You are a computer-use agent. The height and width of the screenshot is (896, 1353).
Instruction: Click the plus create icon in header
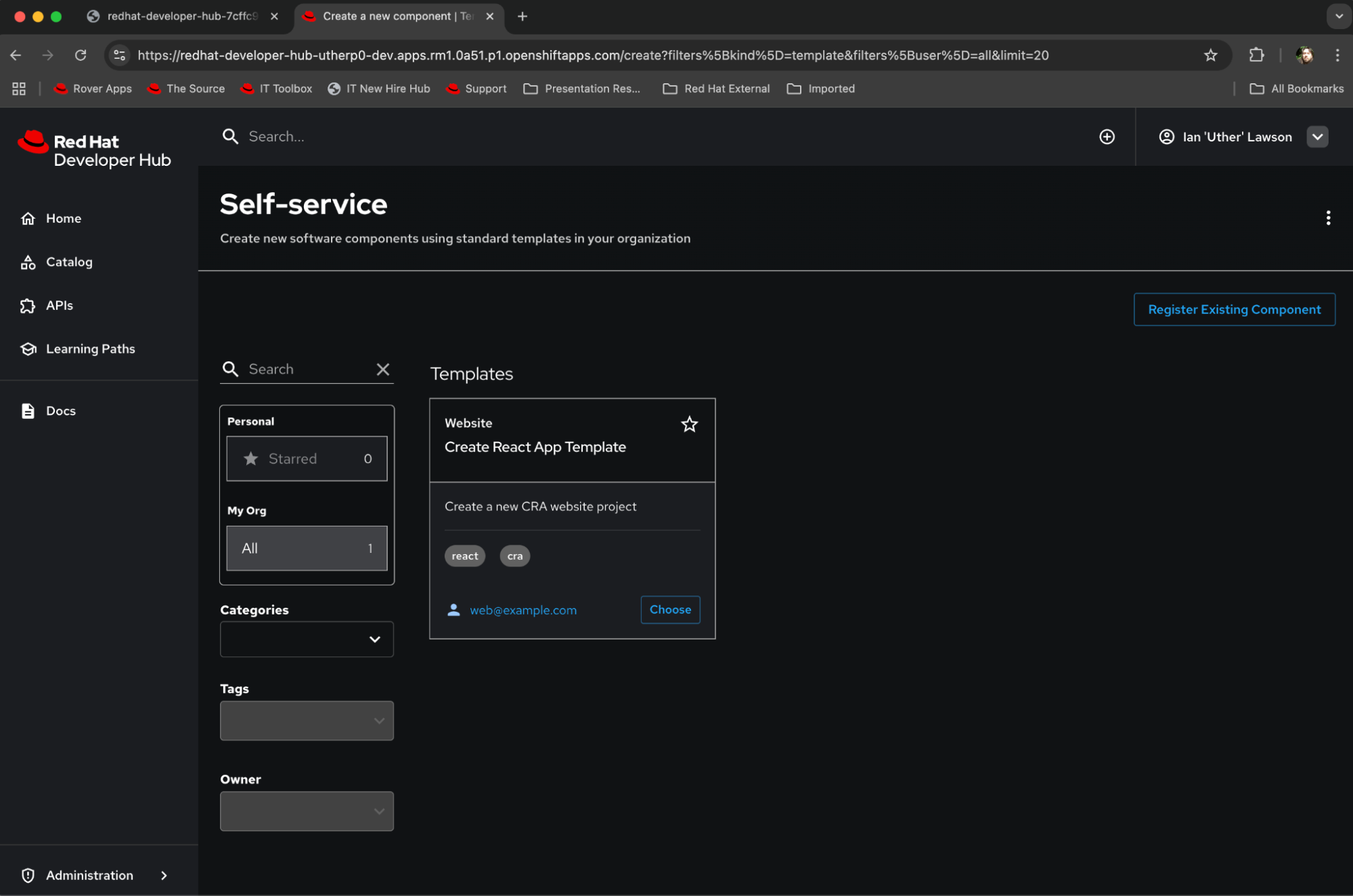[1107, 137]
